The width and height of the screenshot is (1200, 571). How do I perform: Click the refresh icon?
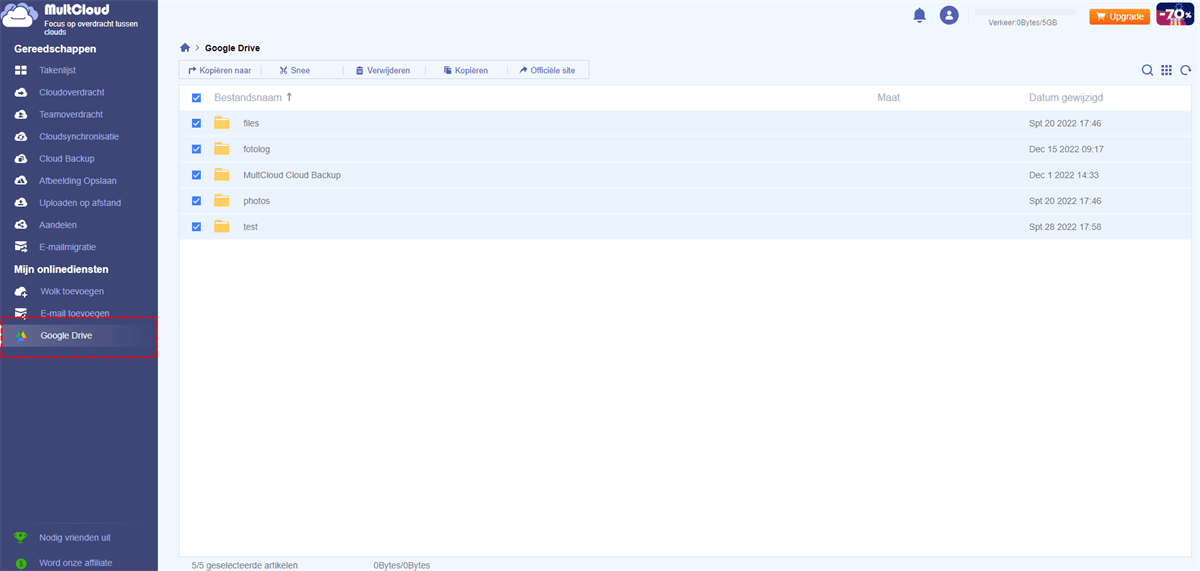[x=1185, y=70]
